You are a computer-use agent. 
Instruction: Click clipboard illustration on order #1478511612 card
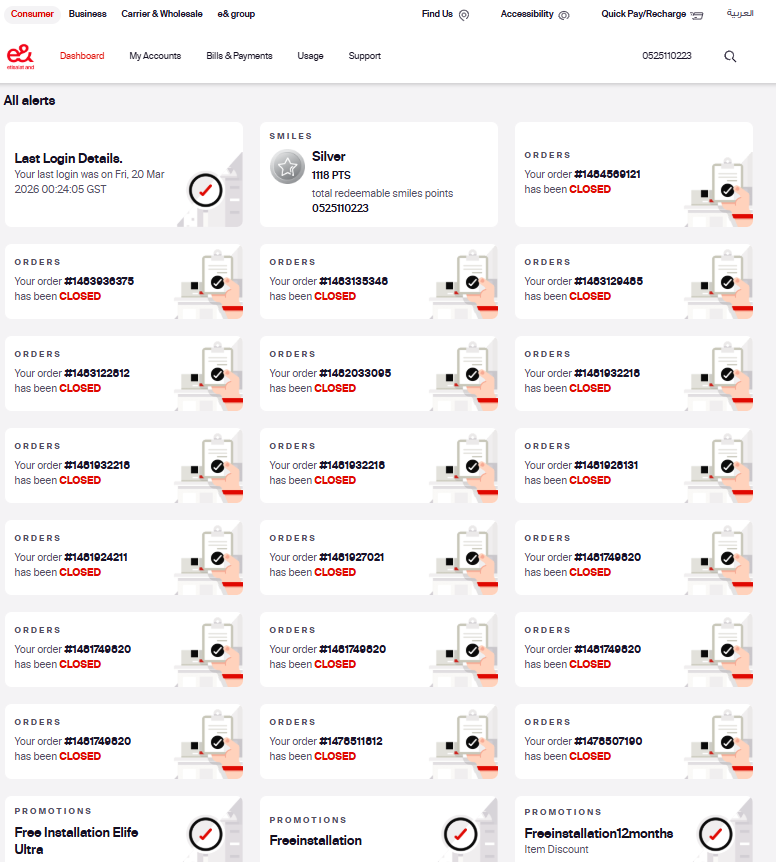coord(465,744)
